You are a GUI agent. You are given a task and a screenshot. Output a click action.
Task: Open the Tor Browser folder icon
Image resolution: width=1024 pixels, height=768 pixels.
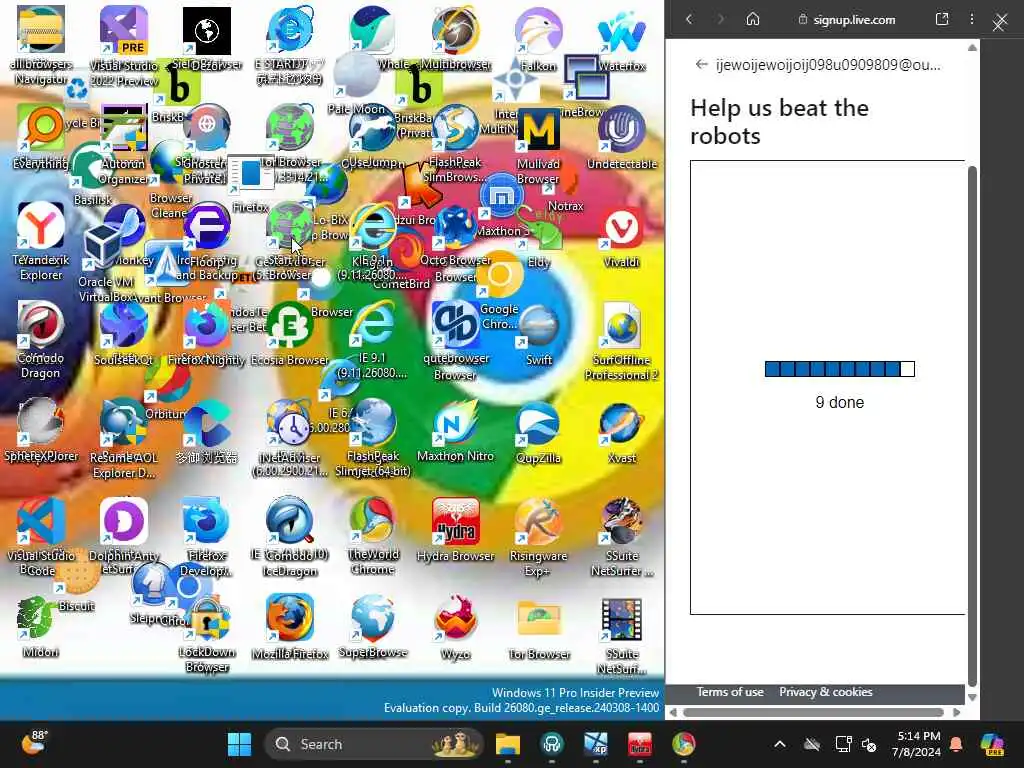539,620
